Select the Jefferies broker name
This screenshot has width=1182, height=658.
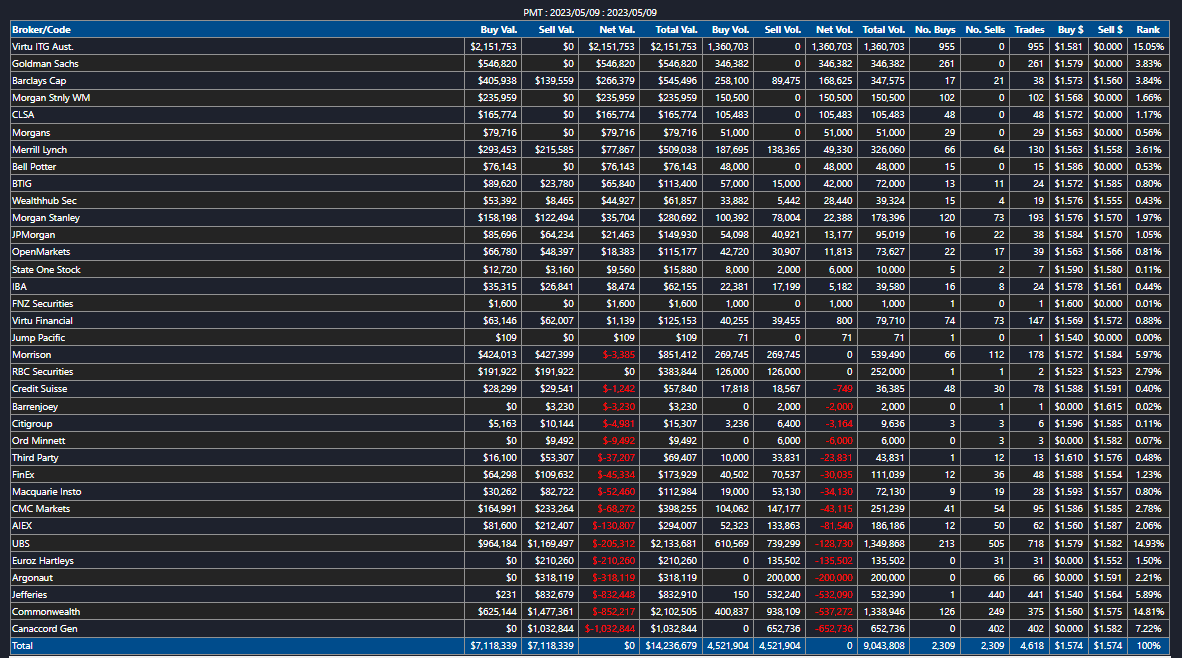coord(29,595)
